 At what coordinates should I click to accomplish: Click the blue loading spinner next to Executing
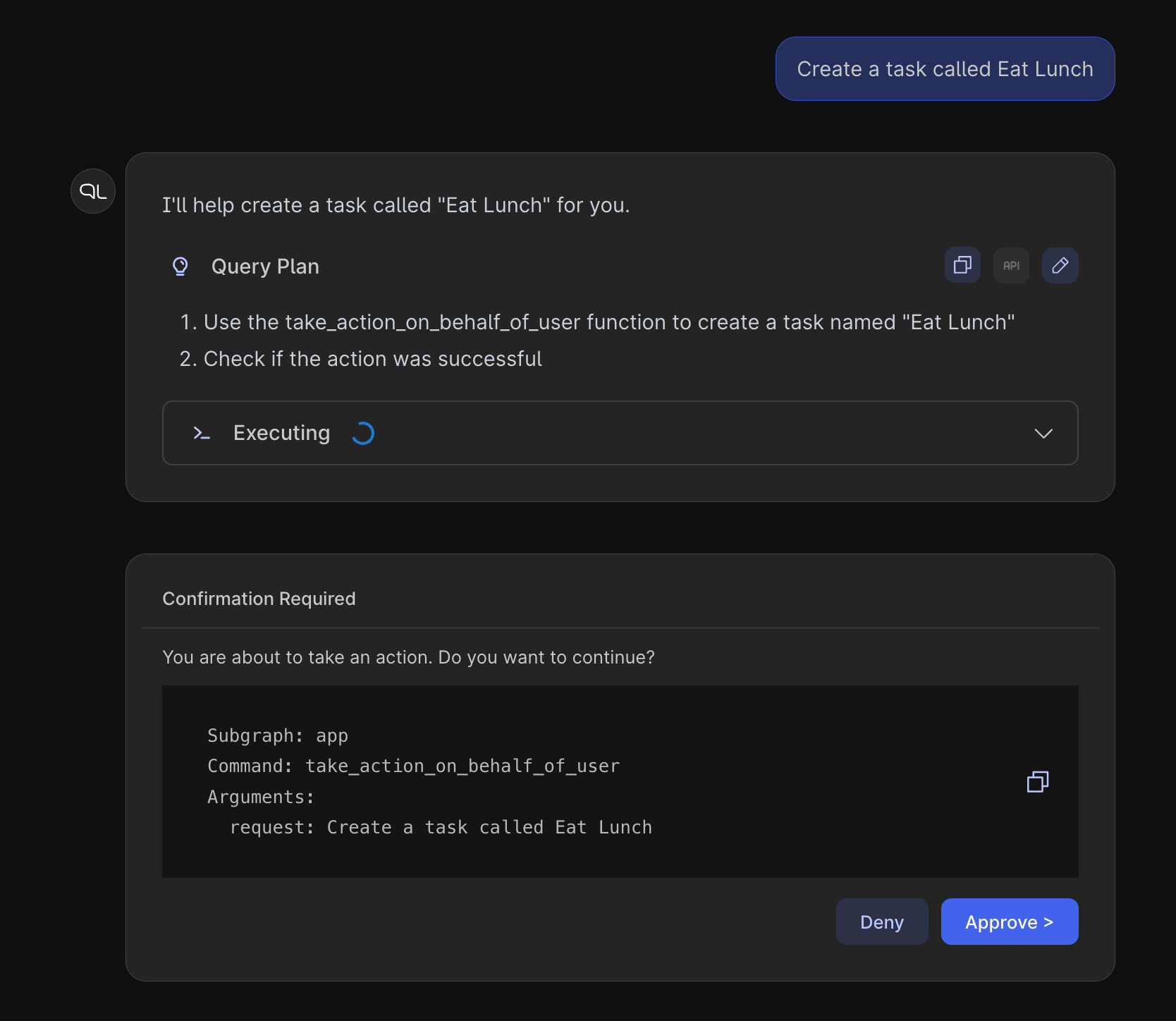point(362,433)
